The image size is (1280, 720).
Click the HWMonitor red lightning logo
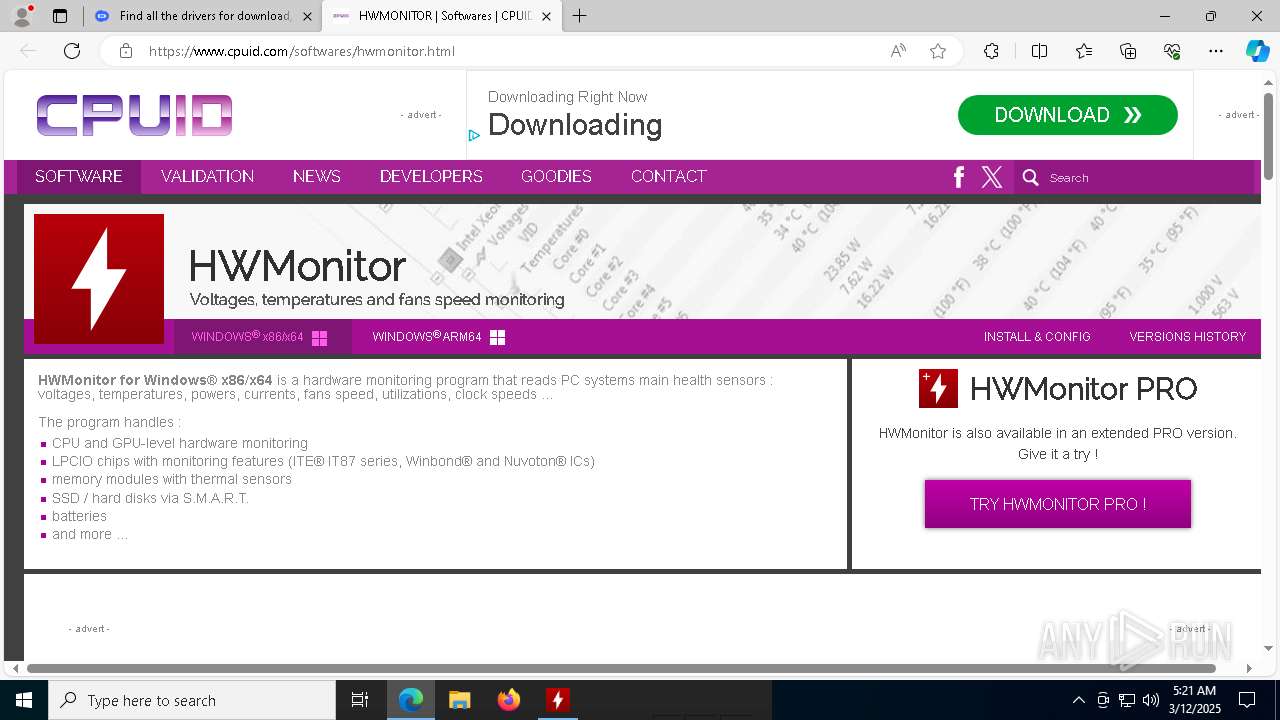tap(99, 279)
